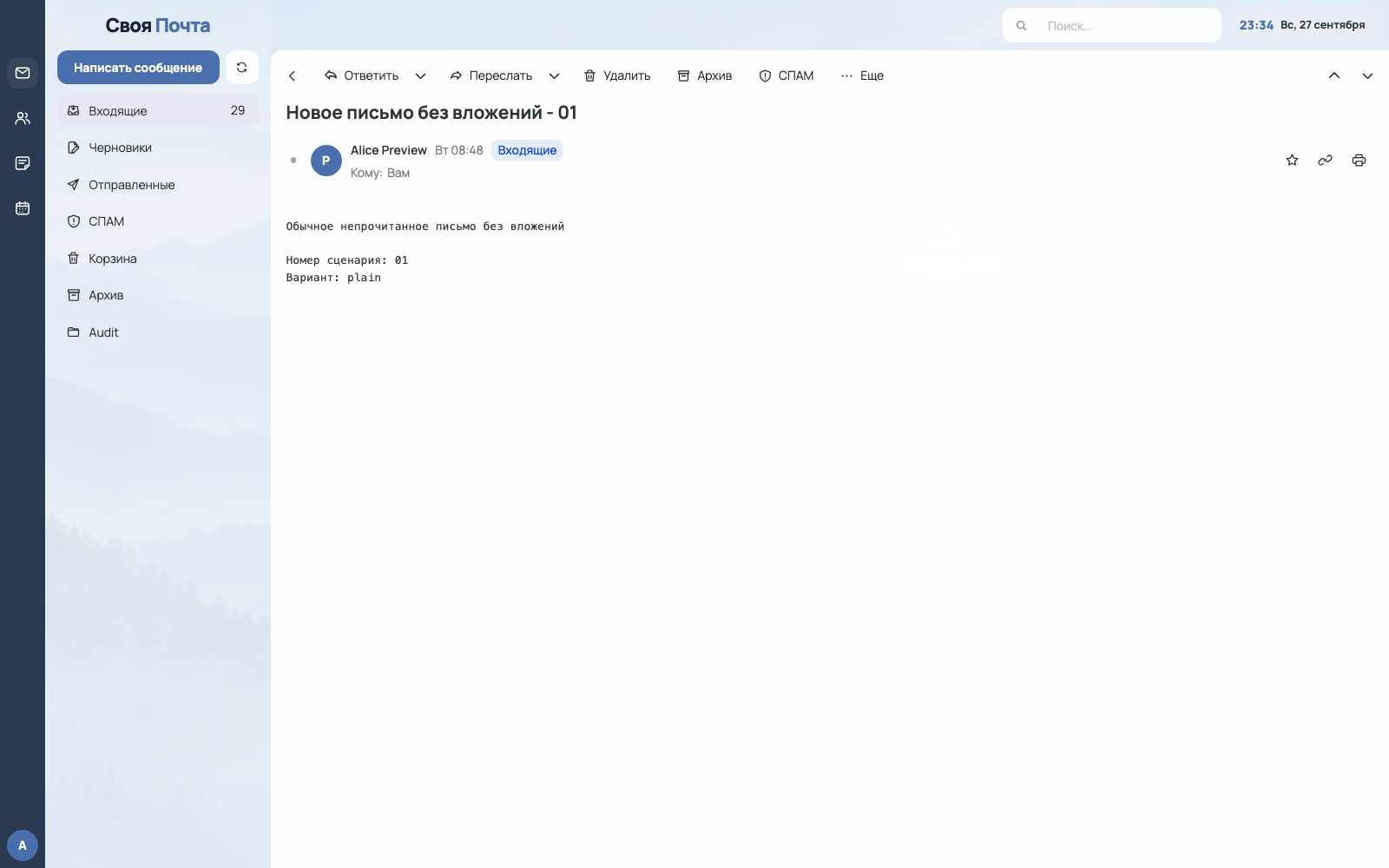The image size is (1389, 868).
Task: Open the Корзина folder
Action: point(158,259)
